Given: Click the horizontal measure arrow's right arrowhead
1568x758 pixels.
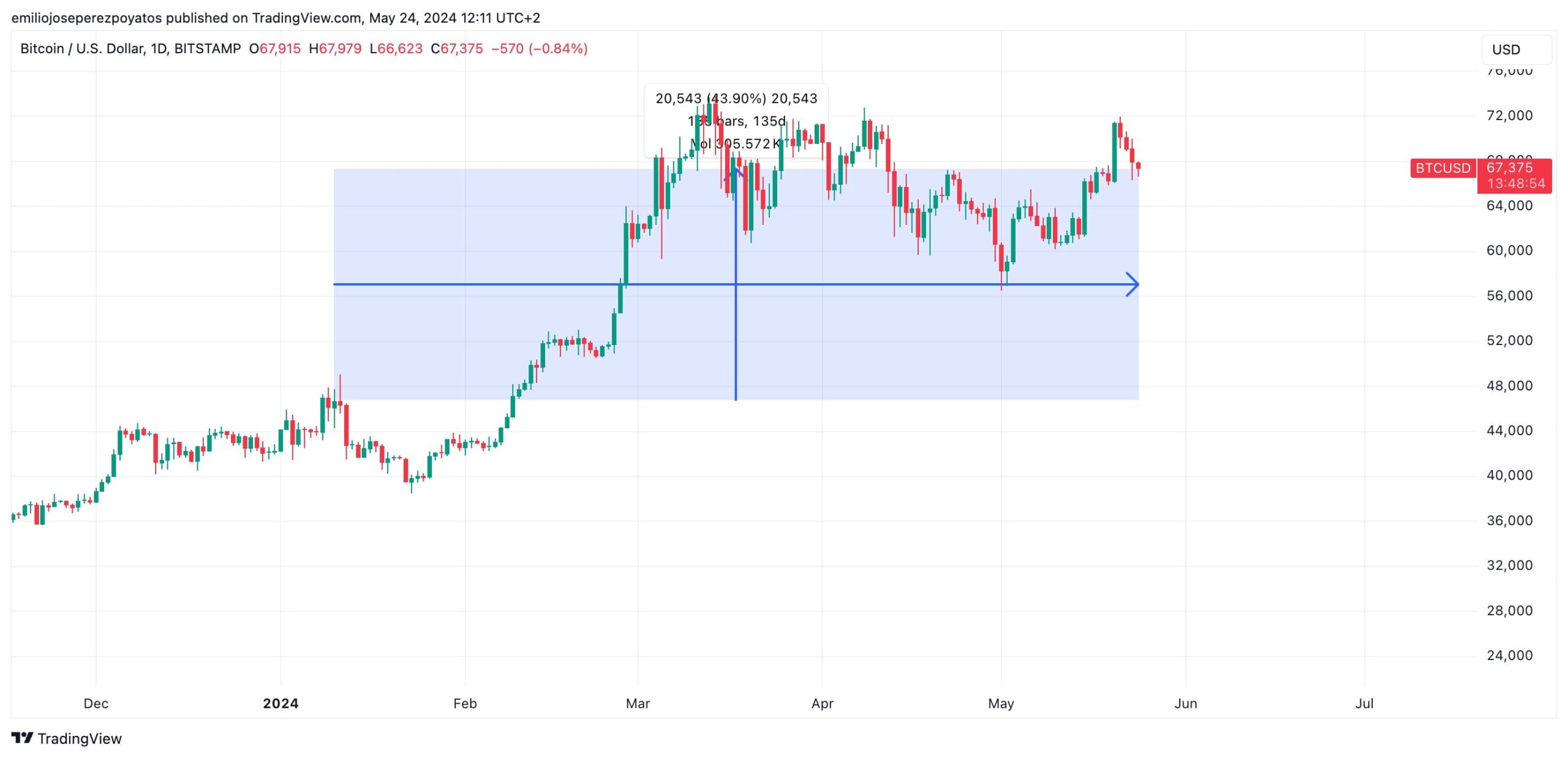Looking at the screenshot, I should point(1134,284).
